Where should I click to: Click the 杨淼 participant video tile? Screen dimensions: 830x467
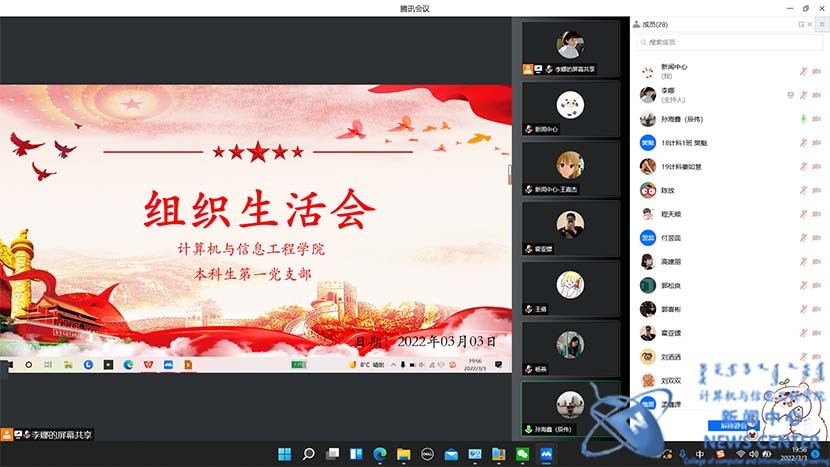coord(570,348)
